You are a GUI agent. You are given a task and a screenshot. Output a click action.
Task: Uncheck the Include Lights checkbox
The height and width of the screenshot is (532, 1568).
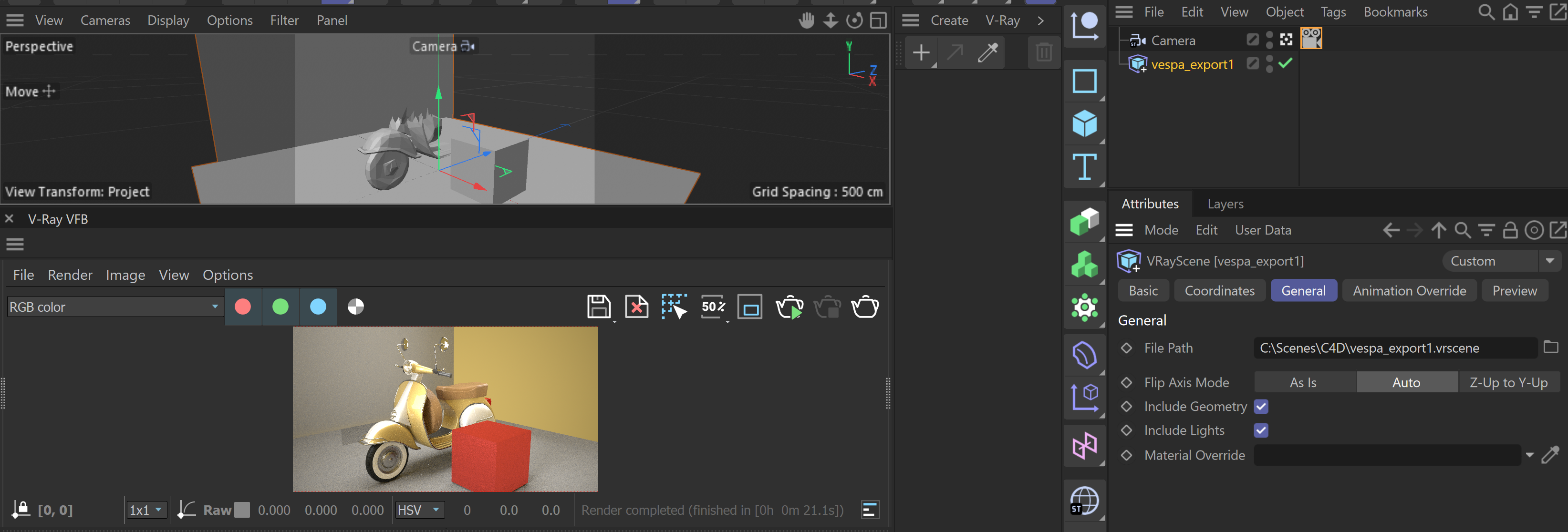point(1261,430)
